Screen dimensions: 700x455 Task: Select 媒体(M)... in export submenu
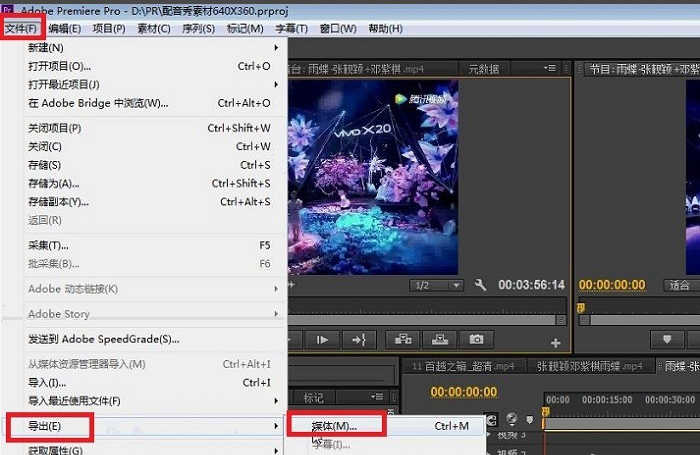click(x=334, y=426)
